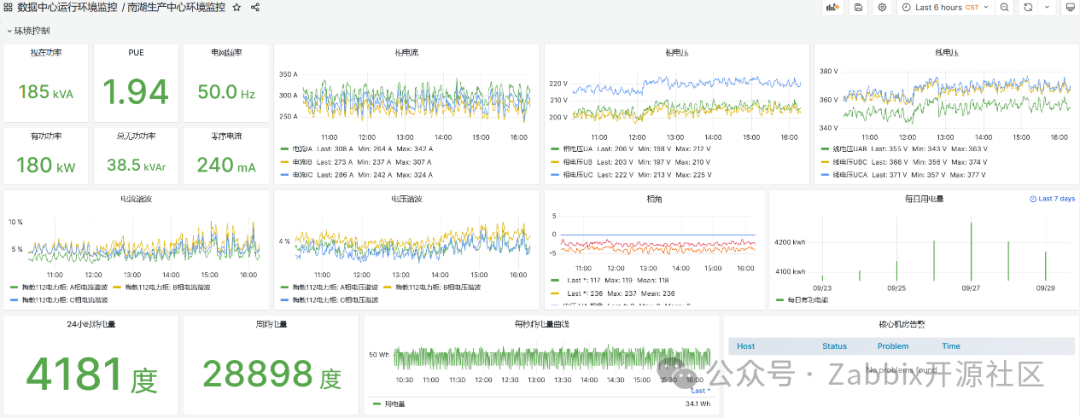The width and height of the screenshot is (1080, 418).
Task: Star this dashboard as a favorite
Action: coord(237,7)
